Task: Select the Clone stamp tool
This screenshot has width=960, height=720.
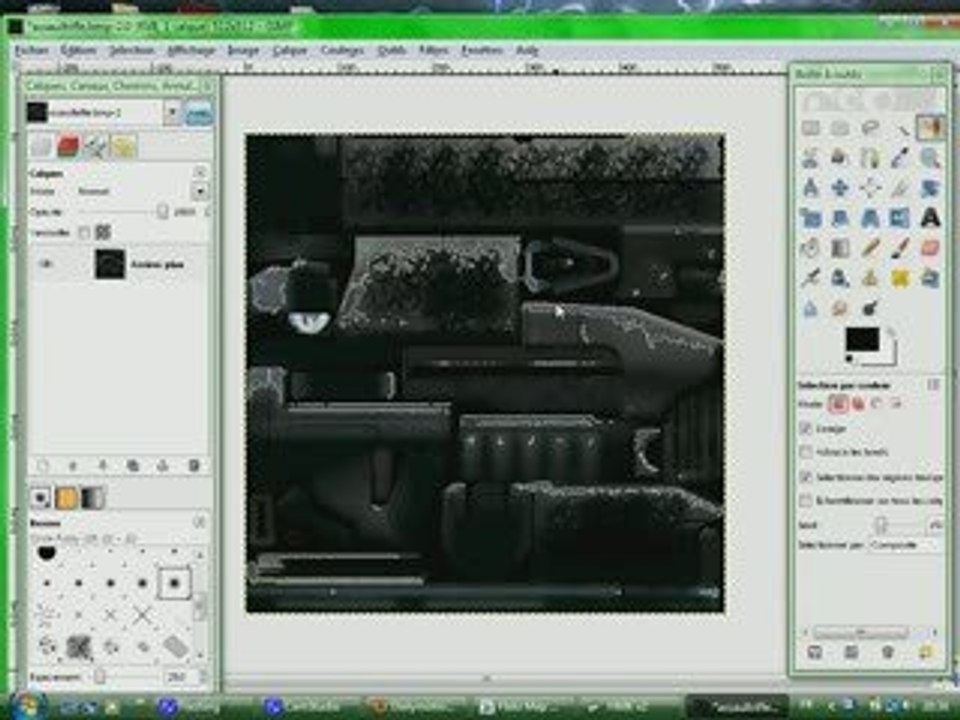Action: (870, 278)
